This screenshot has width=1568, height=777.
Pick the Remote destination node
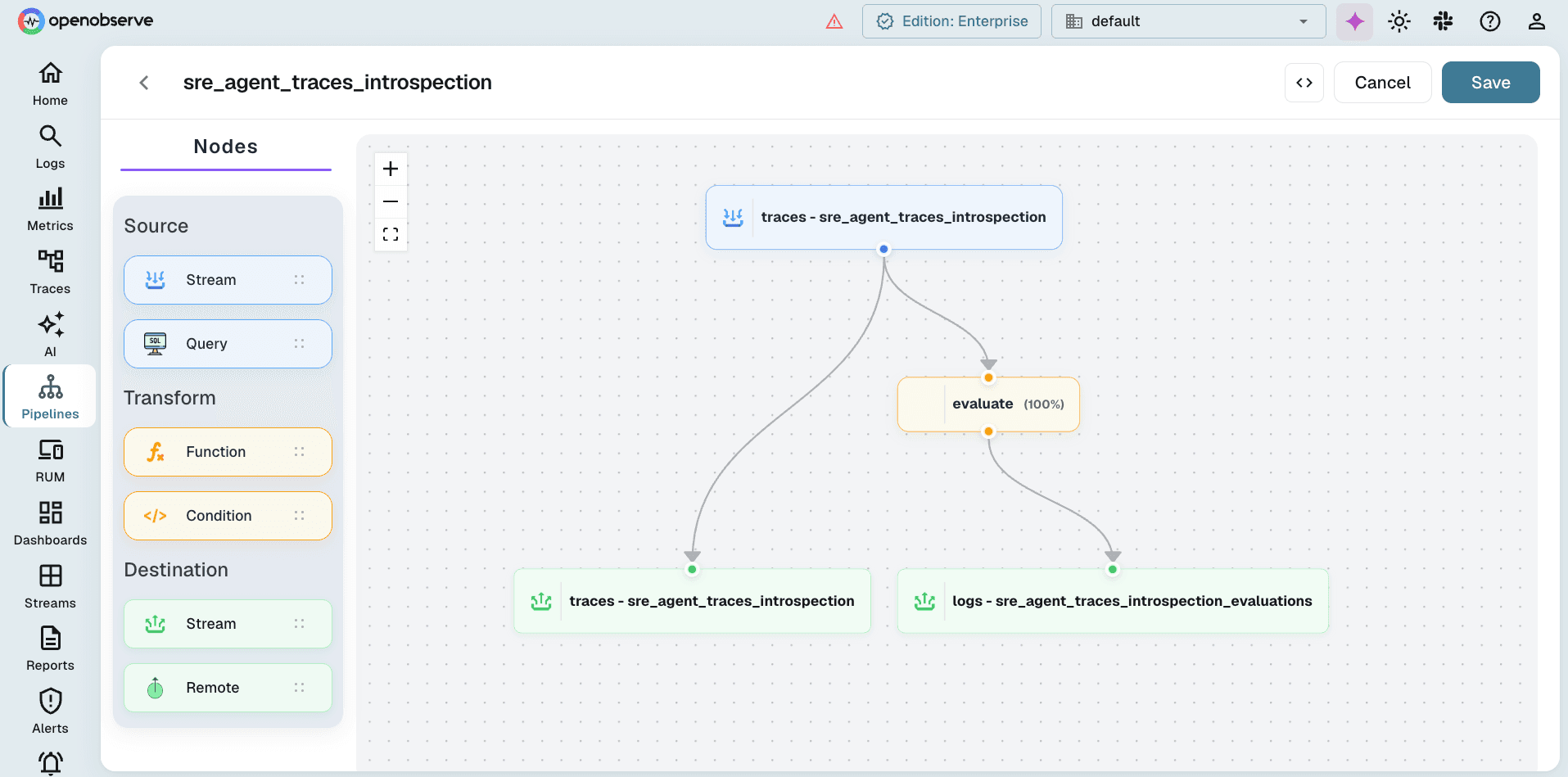click(x=228, y=688)
